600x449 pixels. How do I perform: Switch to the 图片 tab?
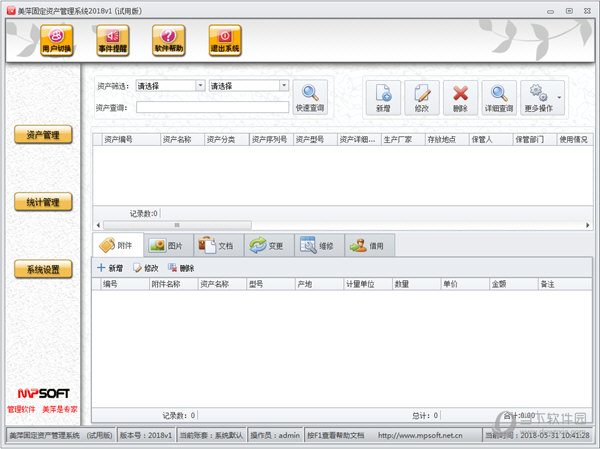pos(168,245)
